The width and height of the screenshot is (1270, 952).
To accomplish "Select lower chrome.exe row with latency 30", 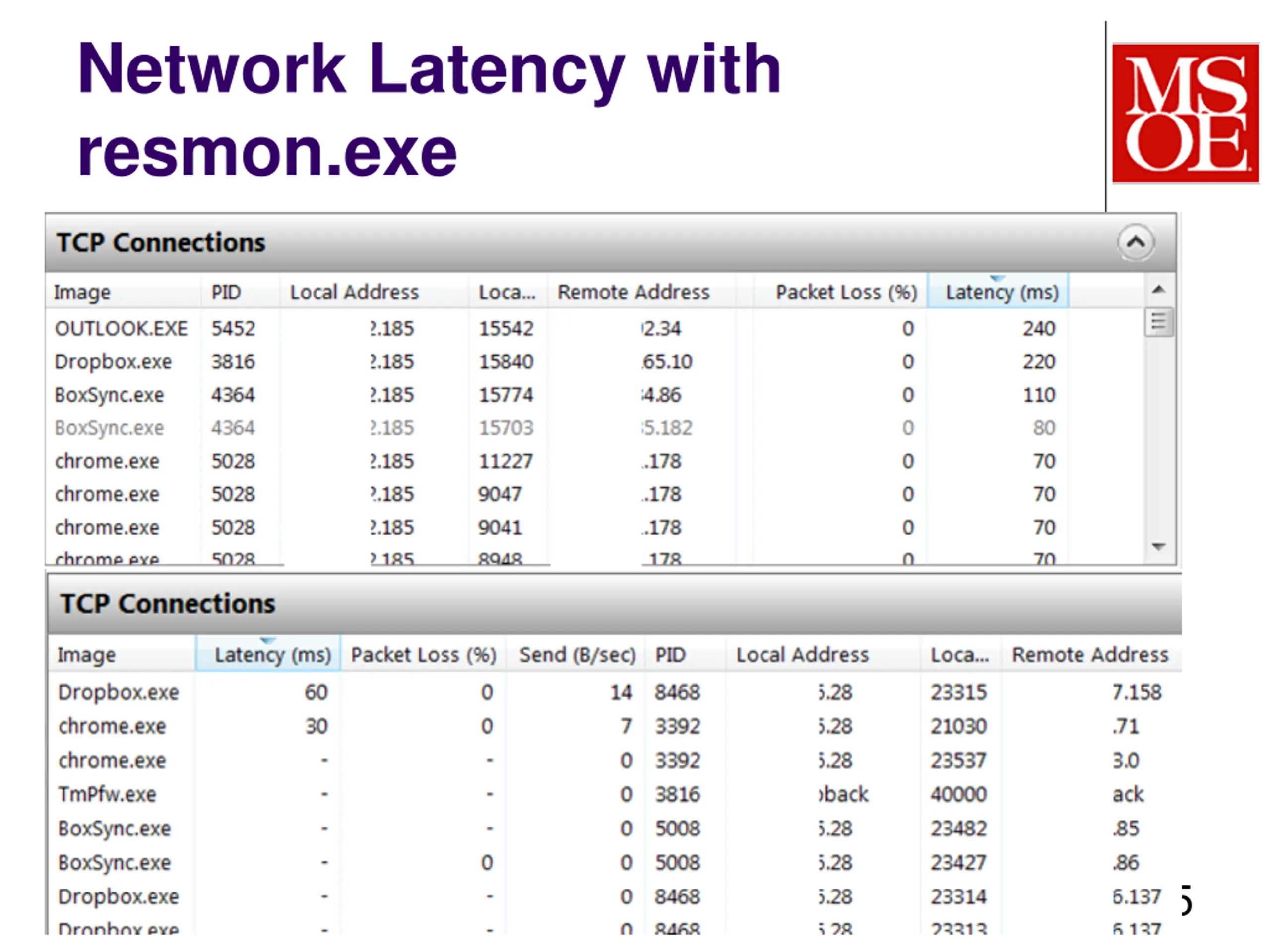I will click(x=615, y=726).
